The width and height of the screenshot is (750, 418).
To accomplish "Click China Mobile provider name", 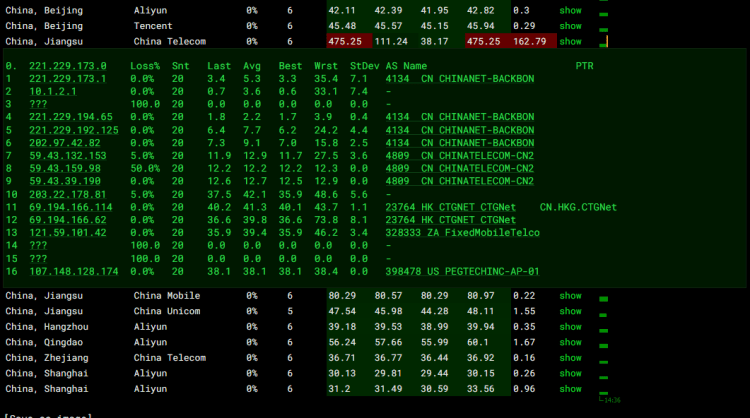I will (167, 296).
